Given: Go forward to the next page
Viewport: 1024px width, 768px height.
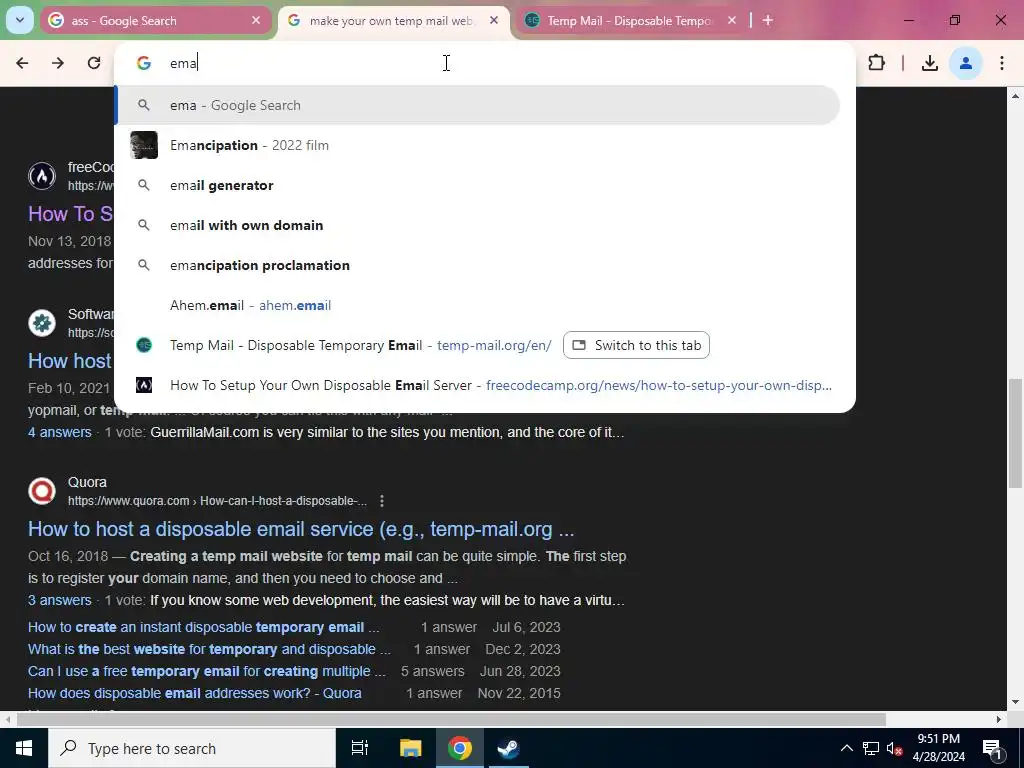Looking at the screenshot, I should pyautogui.click(x=58, y=63).
